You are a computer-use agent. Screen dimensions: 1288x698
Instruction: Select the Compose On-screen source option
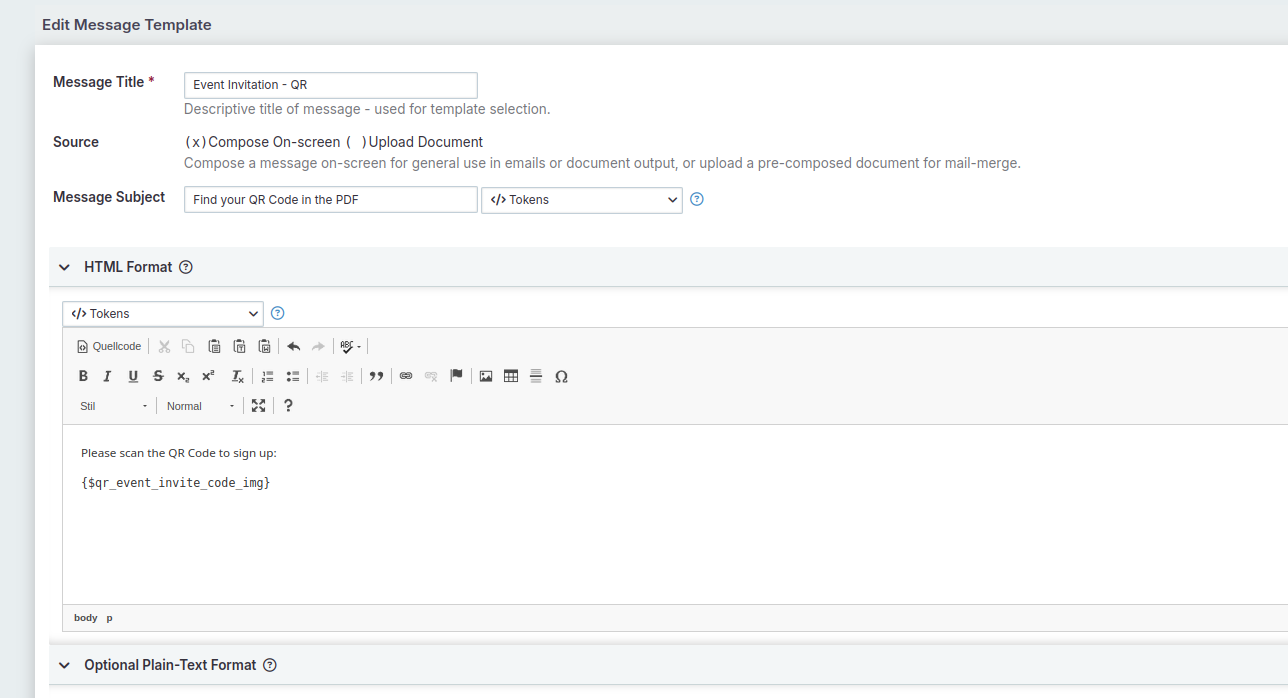pos(196,142)
